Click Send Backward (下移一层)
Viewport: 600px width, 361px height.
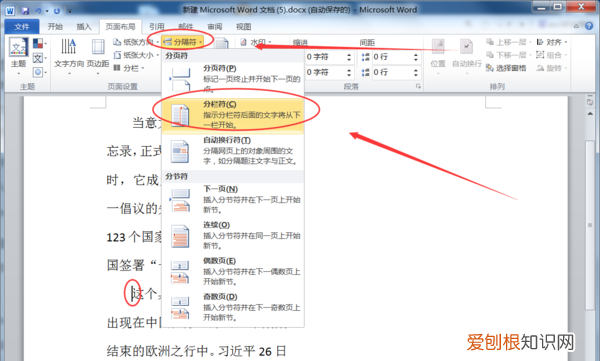coord(509,55)
